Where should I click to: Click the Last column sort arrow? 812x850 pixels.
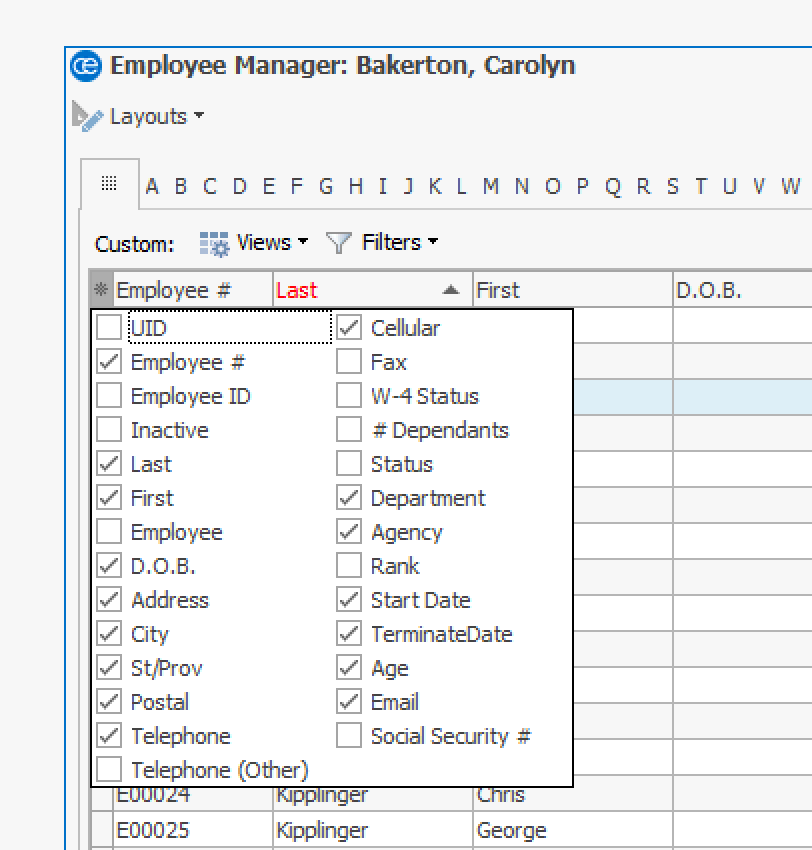[x=450, y=290]
